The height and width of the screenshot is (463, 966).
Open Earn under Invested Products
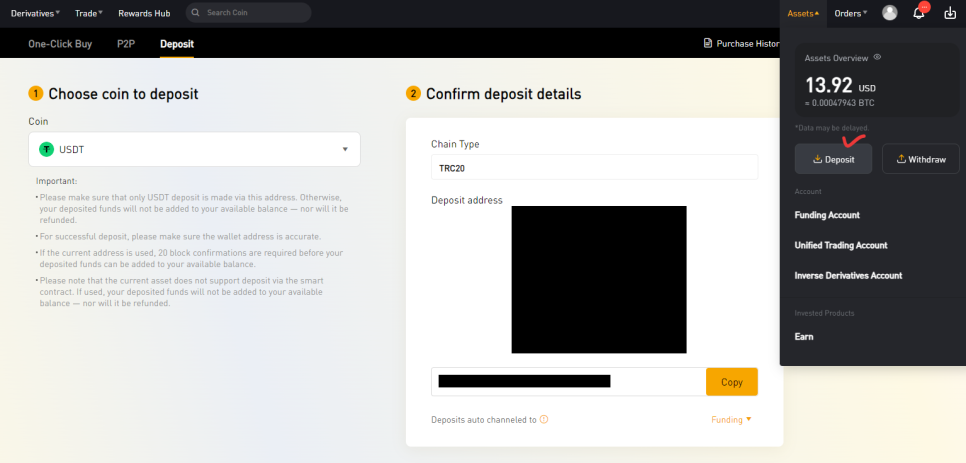(x=804, y=337)
